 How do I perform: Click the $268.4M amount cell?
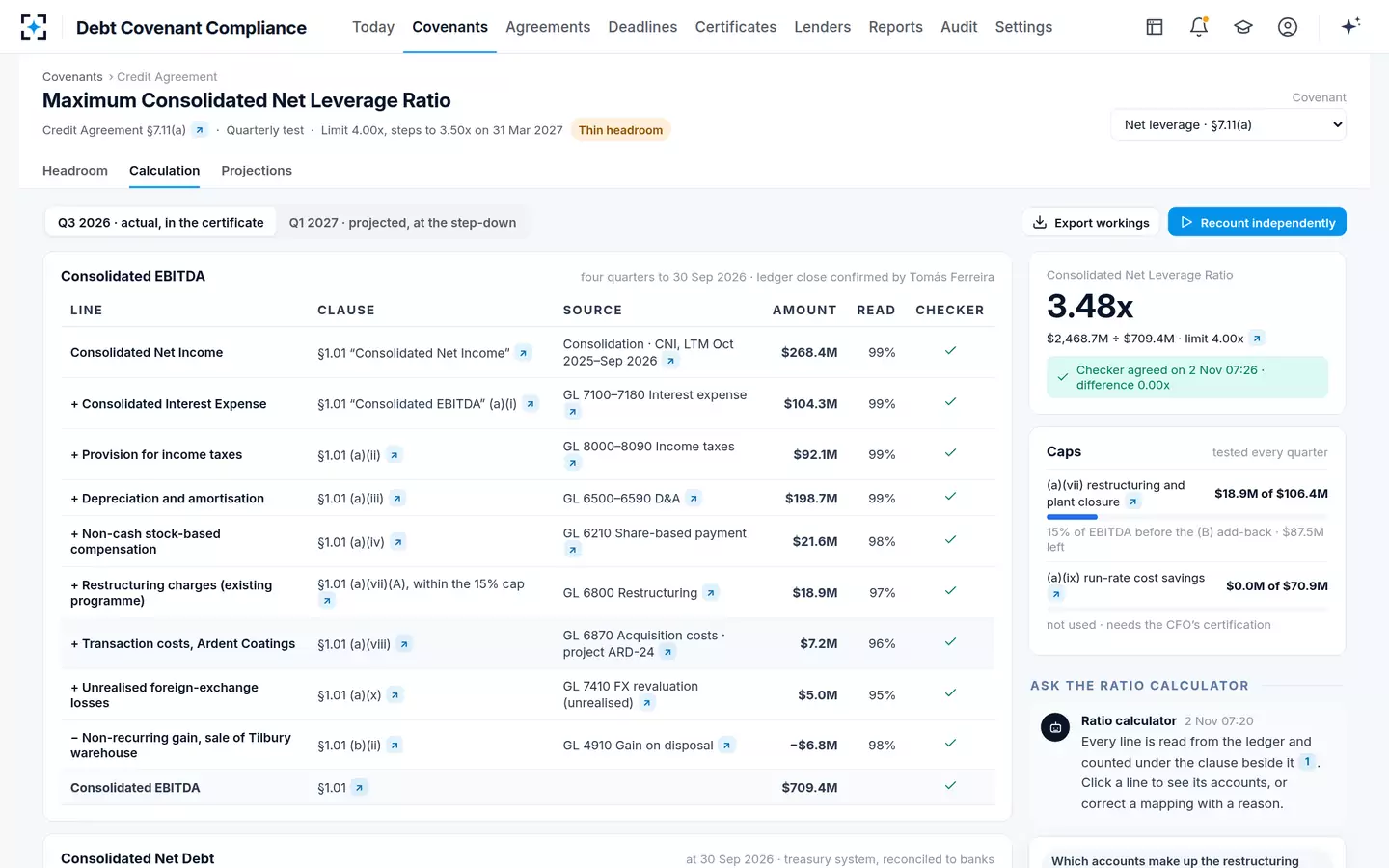pyautogui.click(x=809, y=353)
